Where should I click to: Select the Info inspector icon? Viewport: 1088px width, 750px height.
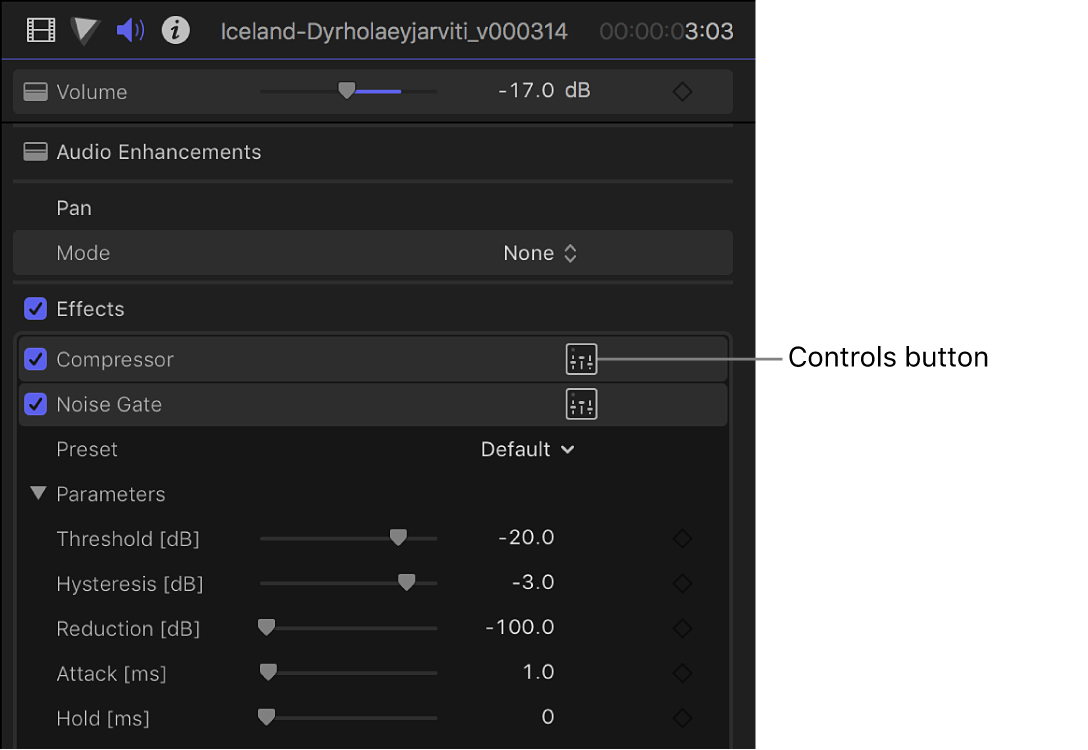point(176,29)
